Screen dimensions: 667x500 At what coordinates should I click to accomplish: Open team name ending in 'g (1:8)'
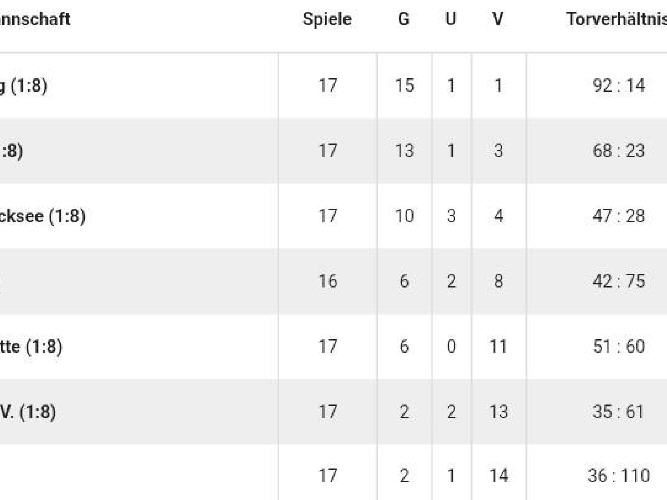click(23, 86)
